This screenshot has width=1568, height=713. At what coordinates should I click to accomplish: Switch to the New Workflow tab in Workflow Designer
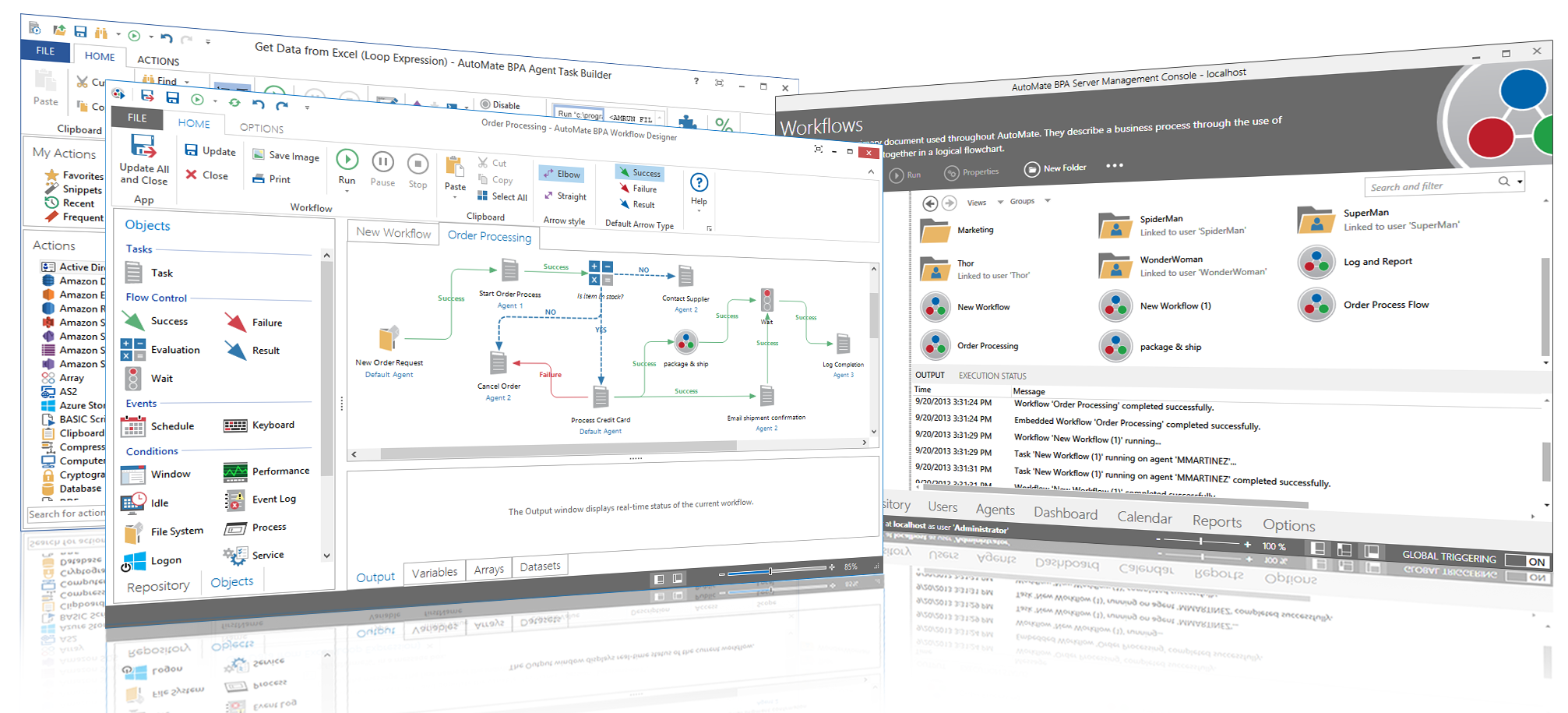click(393, 233)
